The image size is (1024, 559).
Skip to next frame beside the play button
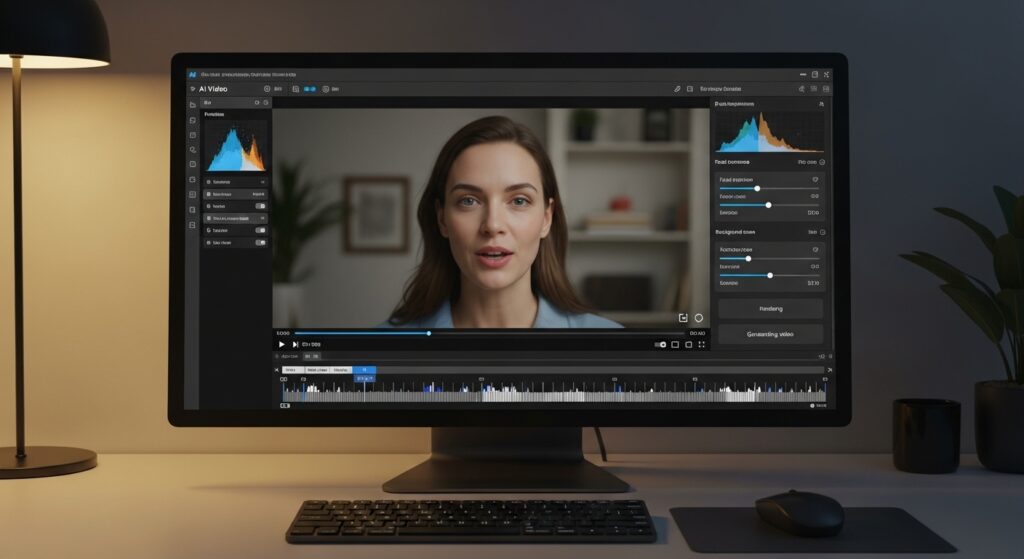[x=295, y=344]
